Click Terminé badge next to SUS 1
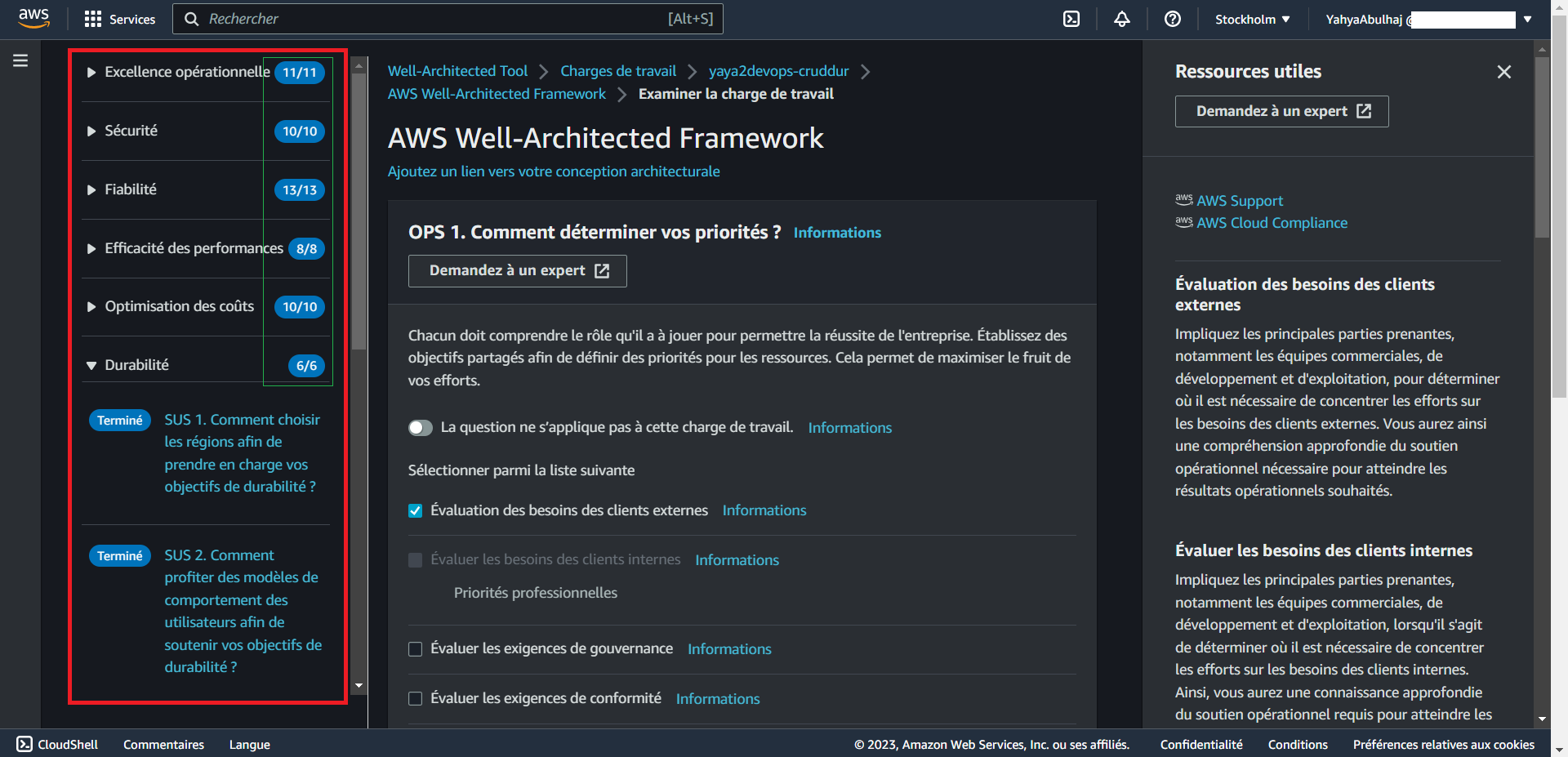The width and height of the screenshot is (1568, 757). coord(119,421)
